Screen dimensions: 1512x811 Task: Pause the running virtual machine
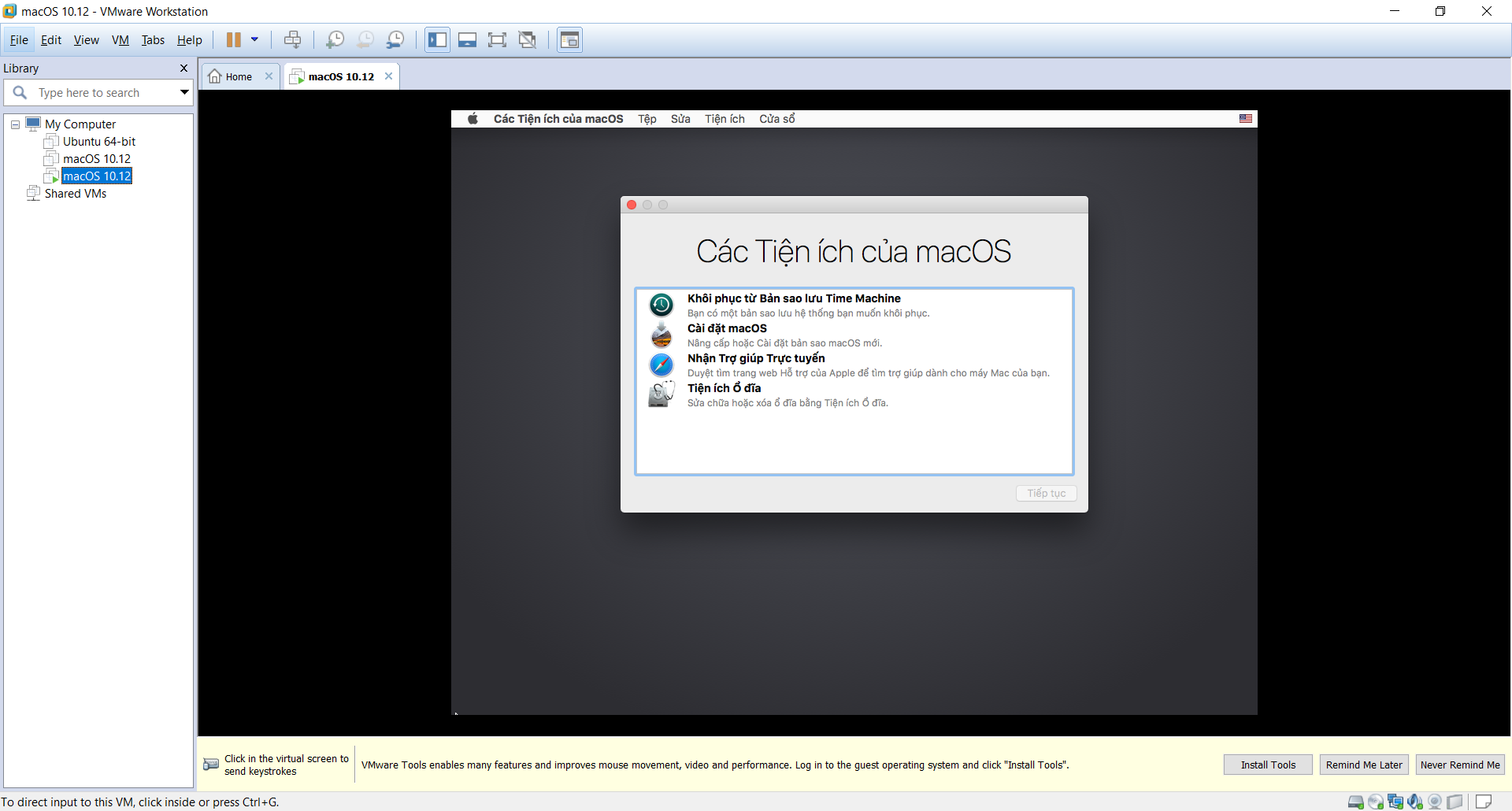tap(234, 40)
